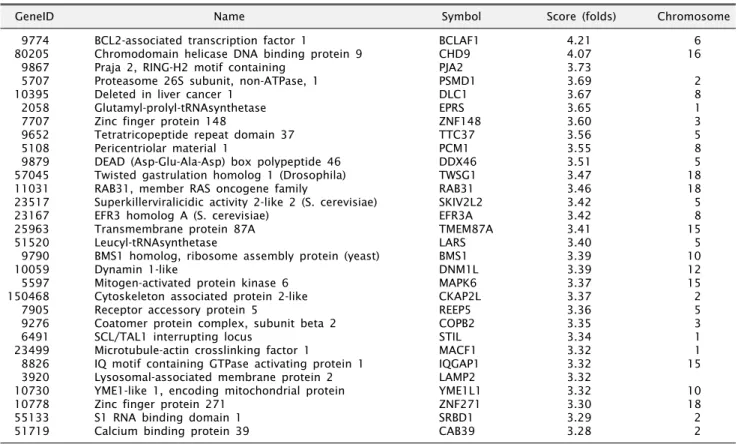Viewport: 741px width, 444px height.
Task: Click the symbol STIL
Action: [449, 337]
